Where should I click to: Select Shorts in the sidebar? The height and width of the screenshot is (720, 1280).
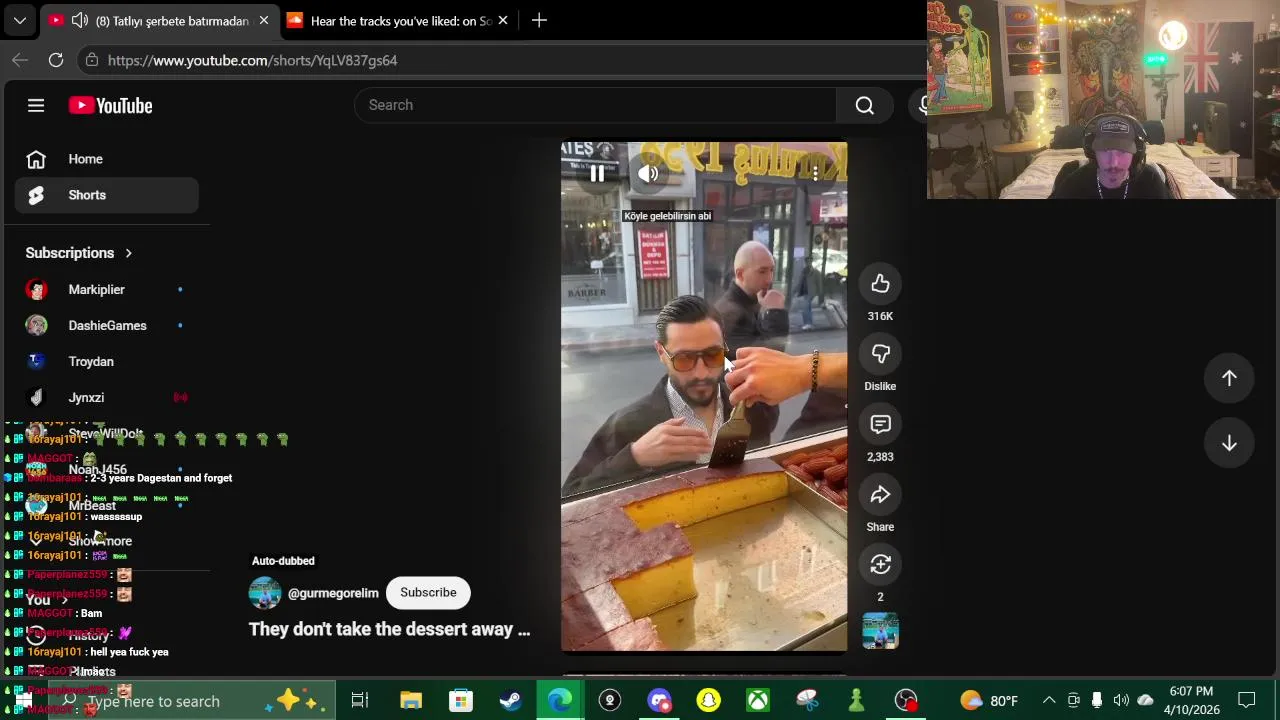click(107, 195)
